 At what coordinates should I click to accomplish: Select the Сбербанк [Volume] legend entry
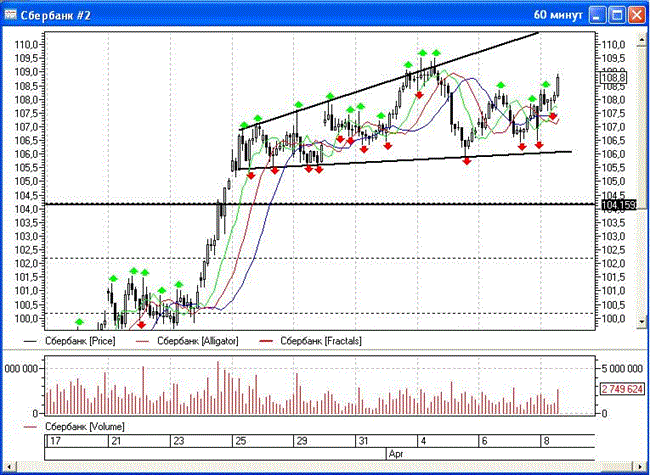pos(85,427)
